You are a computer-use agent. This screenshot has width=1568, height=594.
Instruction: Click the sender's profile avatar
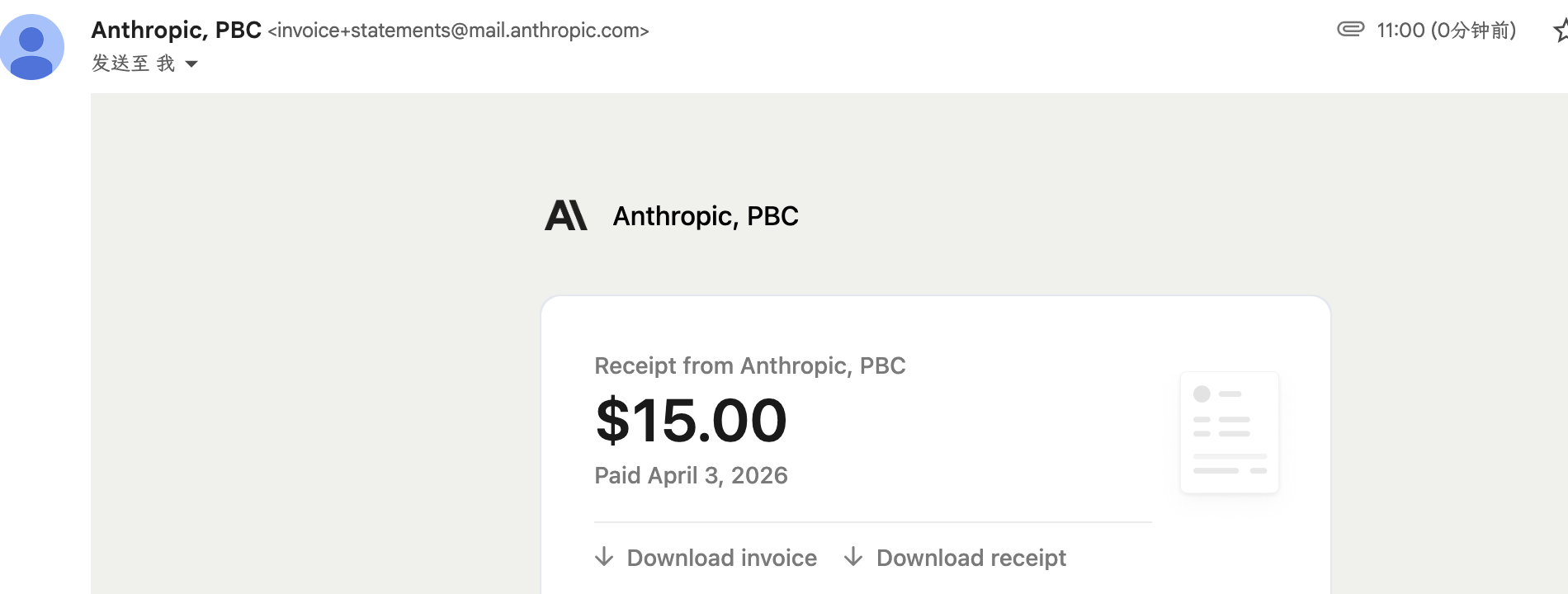tap(31, 47)
